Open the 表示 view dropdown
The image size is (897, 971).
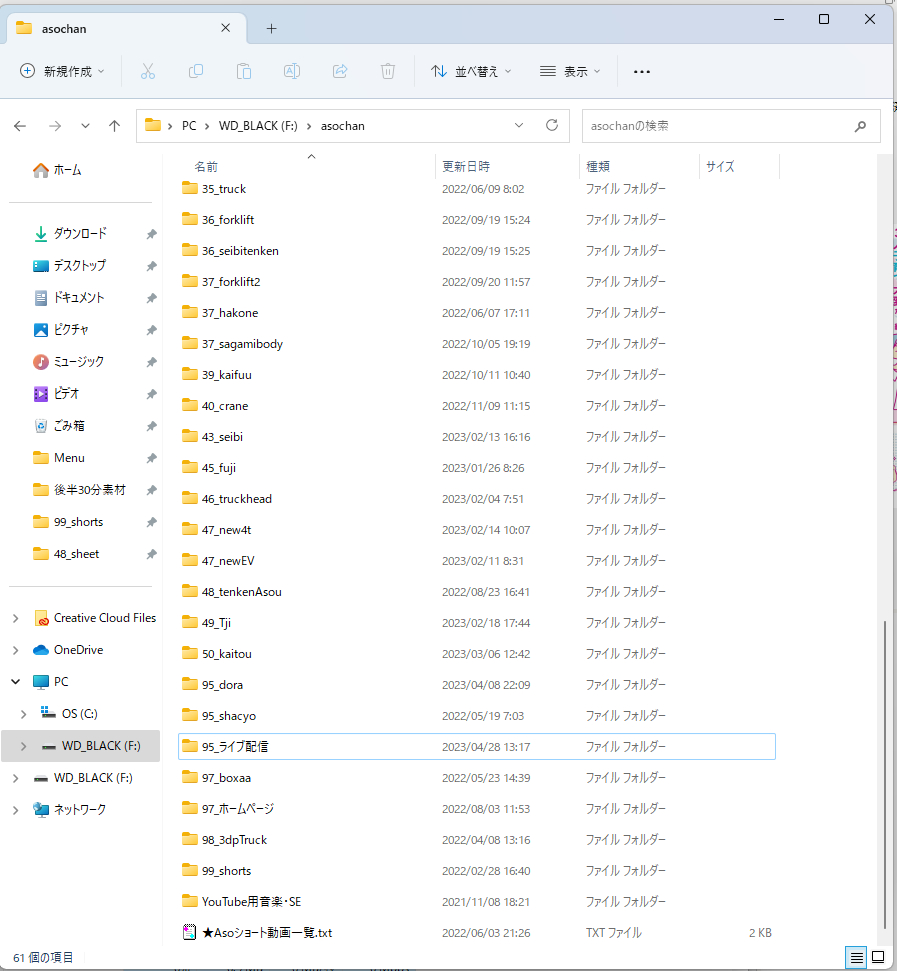coord(570,71)
